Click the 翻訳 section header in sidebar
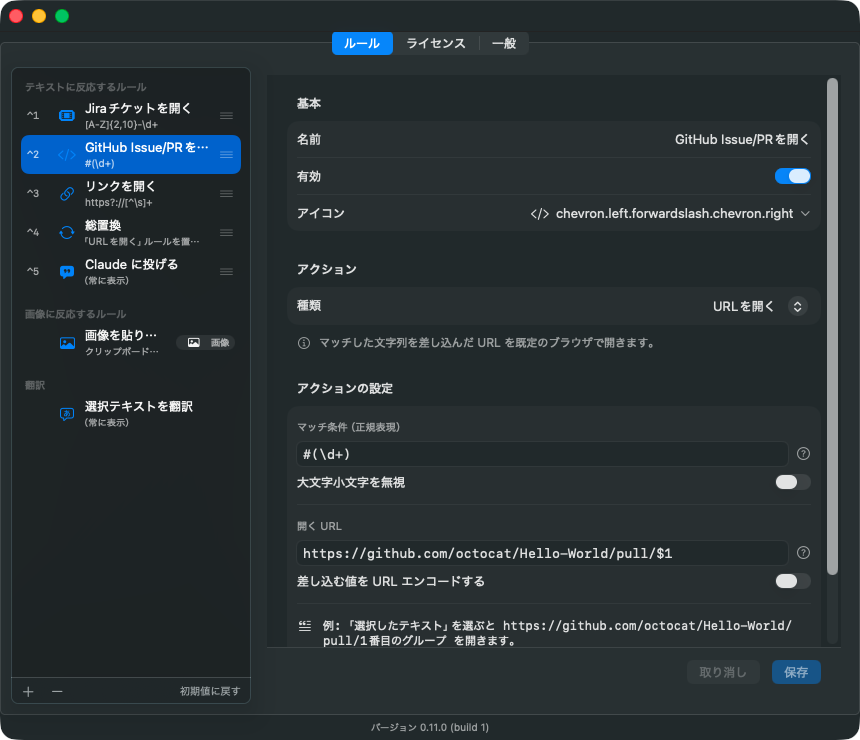 tap(35, 386)
